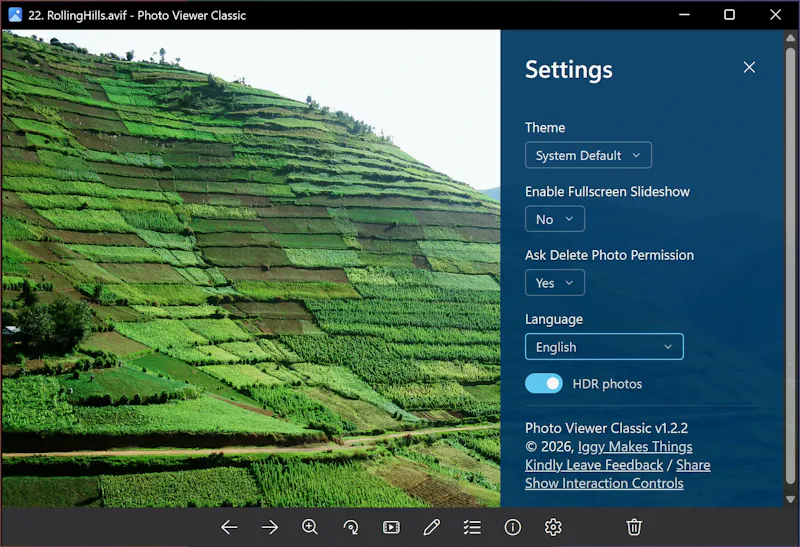Click the Ask Delete Photo Permission label

pos(609,255)
